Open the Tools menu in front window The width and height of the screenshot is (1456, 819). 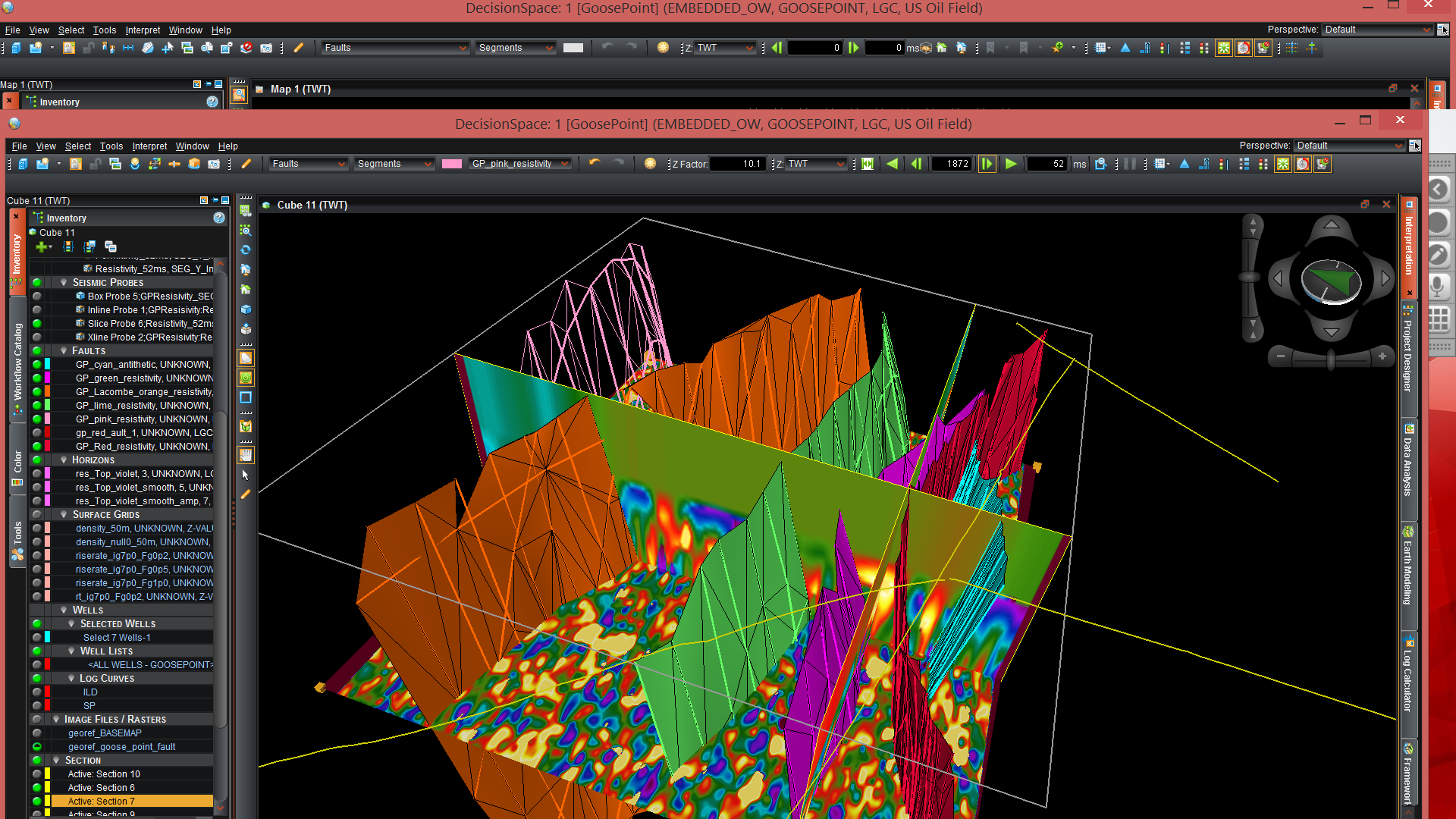click(111, 146)
